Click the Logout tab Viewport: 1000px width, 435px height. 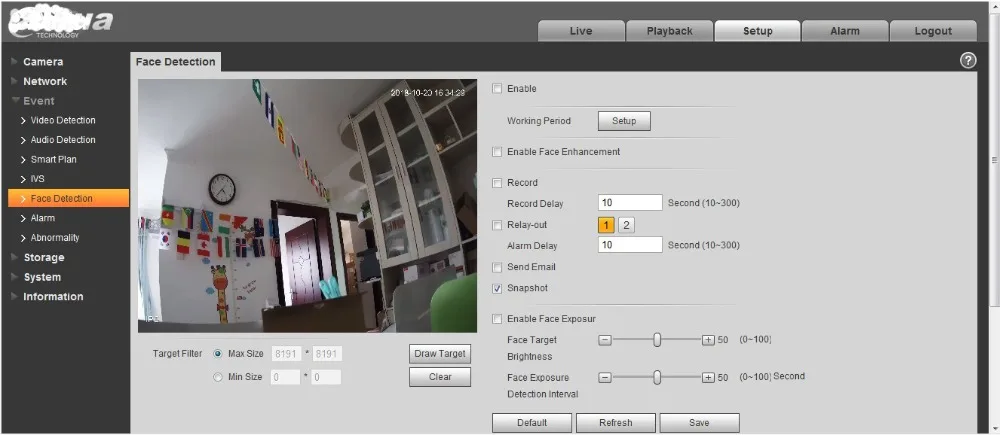click(933, 31)
